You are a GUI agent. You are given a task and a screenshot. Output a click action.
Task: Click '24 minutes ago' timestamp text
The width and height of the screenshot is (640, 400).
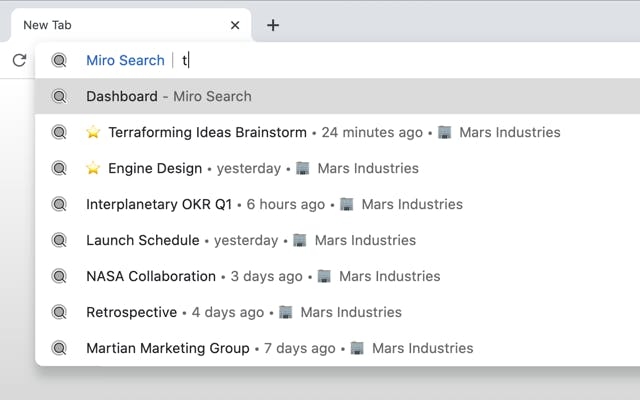point(372,132)
